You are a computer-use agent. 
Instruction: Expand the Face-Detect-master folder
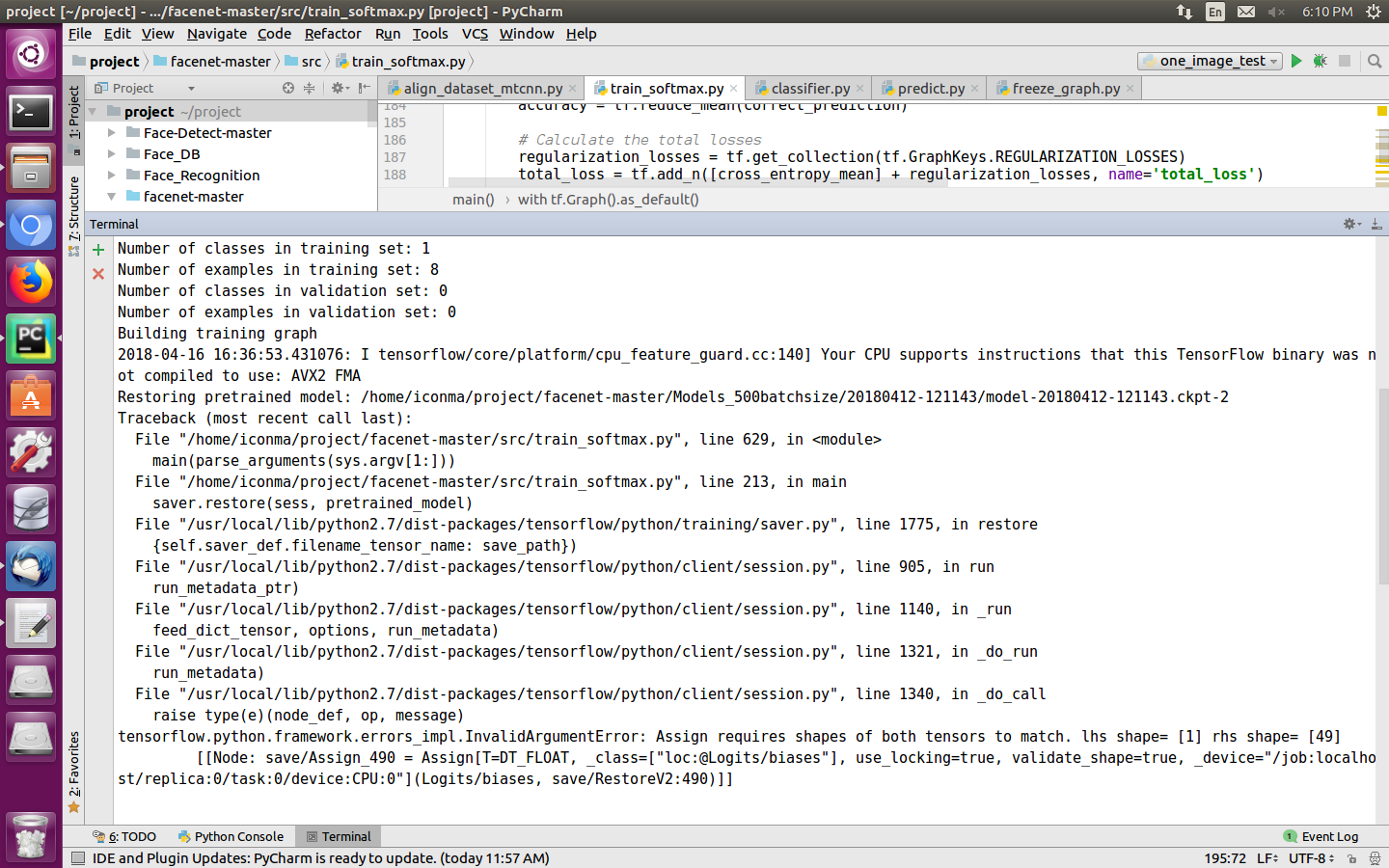coord(112,133)
